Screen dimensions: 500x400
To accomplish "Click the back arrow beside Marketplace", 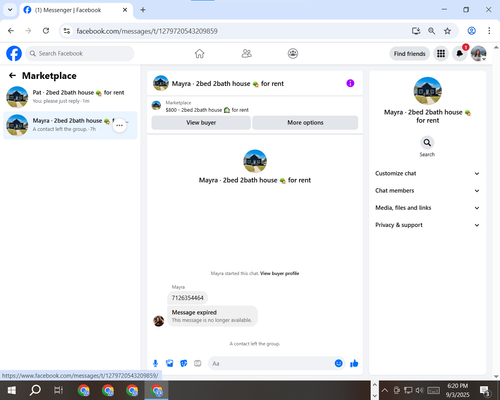I will [x=12, y=76].
